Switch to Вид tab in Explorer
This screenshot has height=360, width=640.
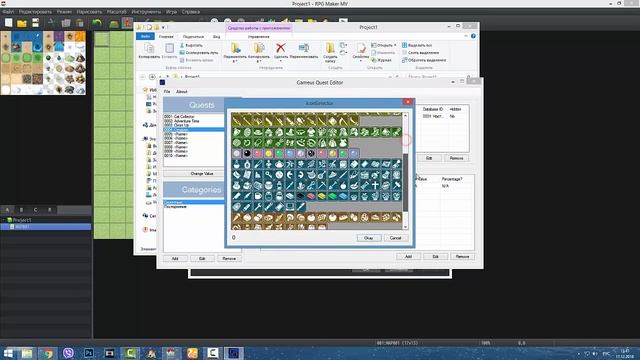tap(216, 36)
